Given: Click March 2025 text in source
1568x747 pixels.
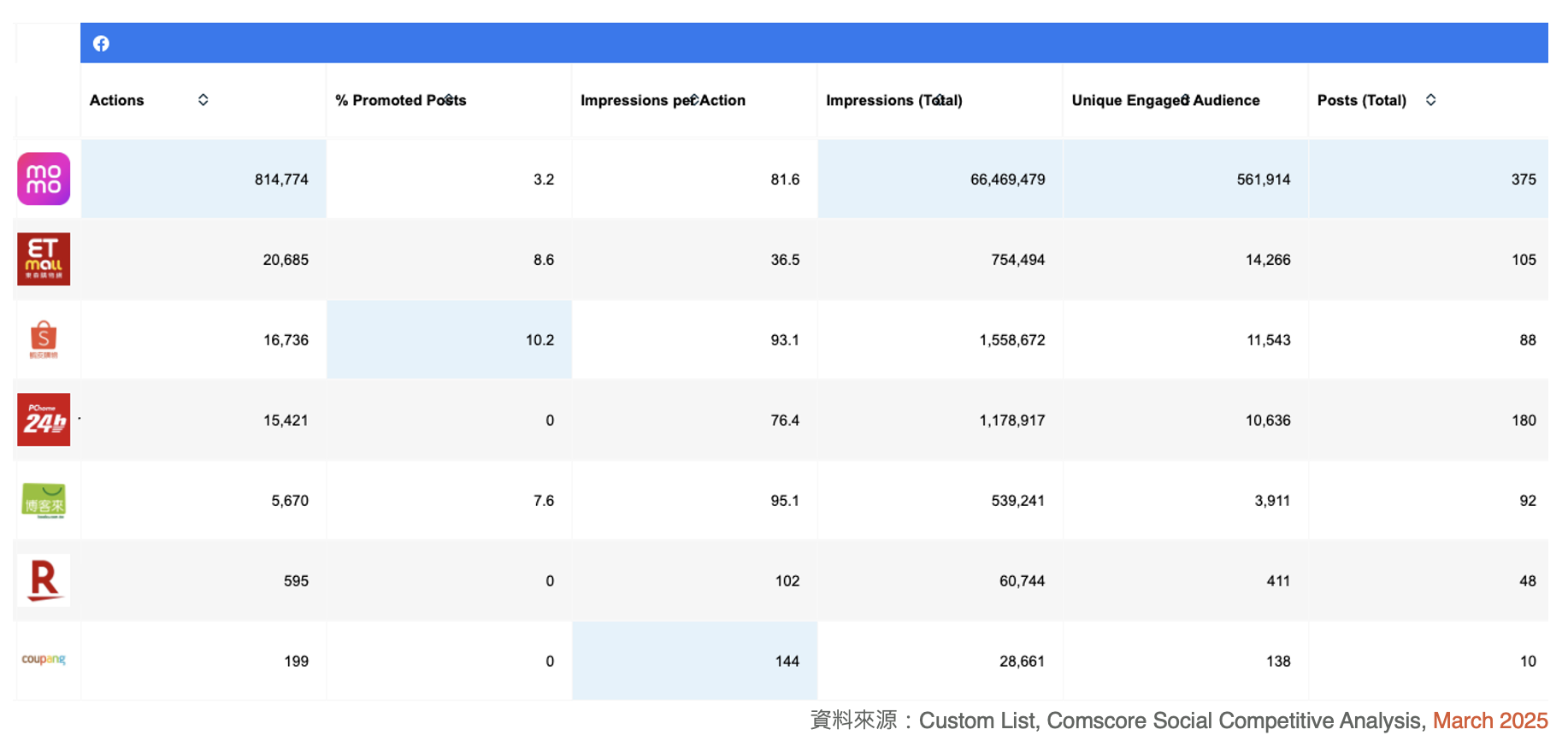Looking at the screenshot, I should [1490, 721].
